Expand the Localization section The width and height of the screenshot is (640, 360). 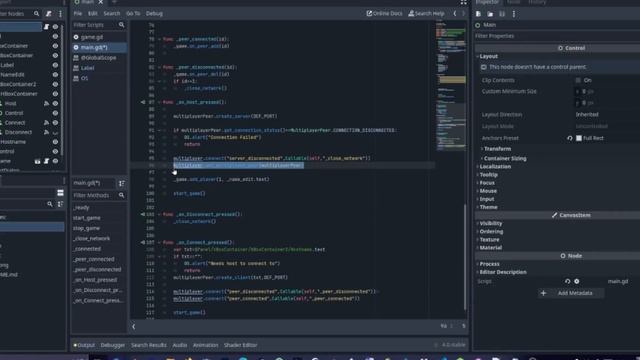pos(494,167)
